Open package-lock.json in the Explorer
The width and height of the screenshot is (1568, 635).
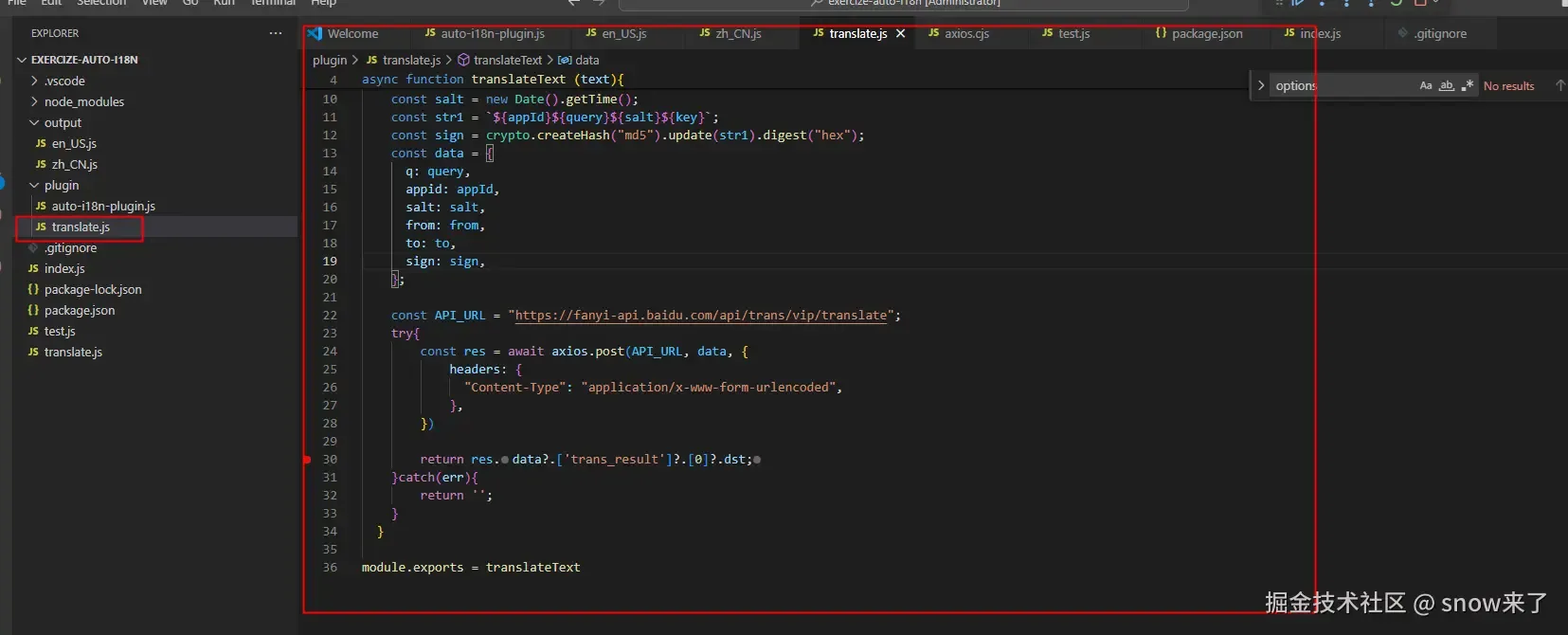tap(93, 289)
